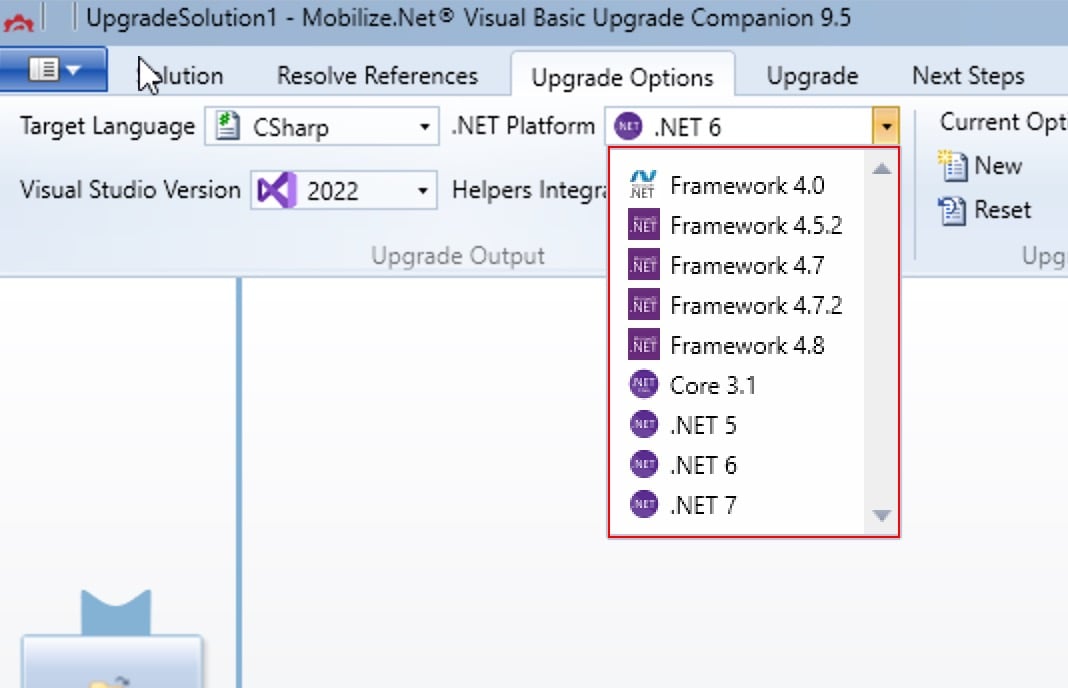Image resolution: width=1068 pixels, height=688 pixels.
Task: Open the application menu button at top left
Action: point(52,71)
